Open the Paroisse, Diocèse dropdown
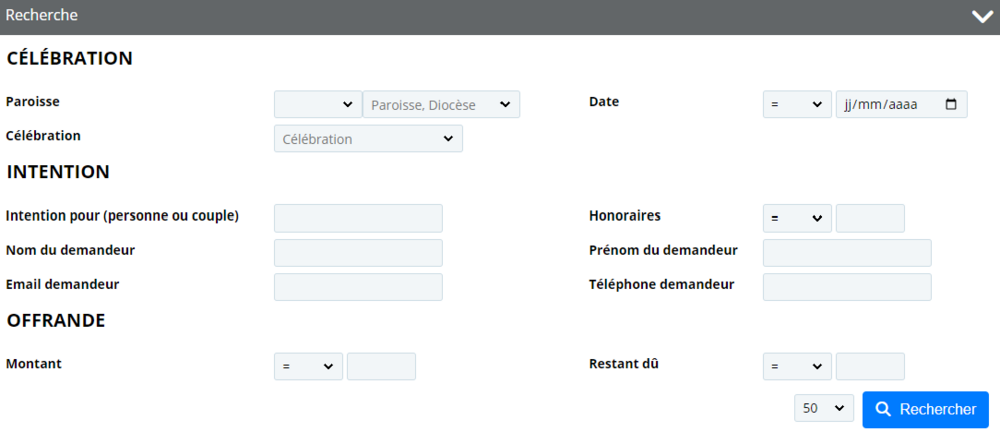Image resolution: width=1000 pixels, height=432 pixels. [x=441, y=105]
